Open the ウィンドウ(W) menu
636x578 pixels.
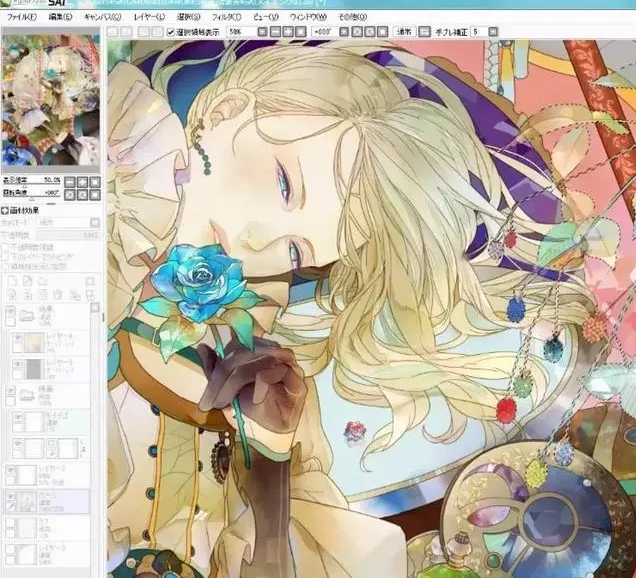pyautogui.click(x=308, y=17)
